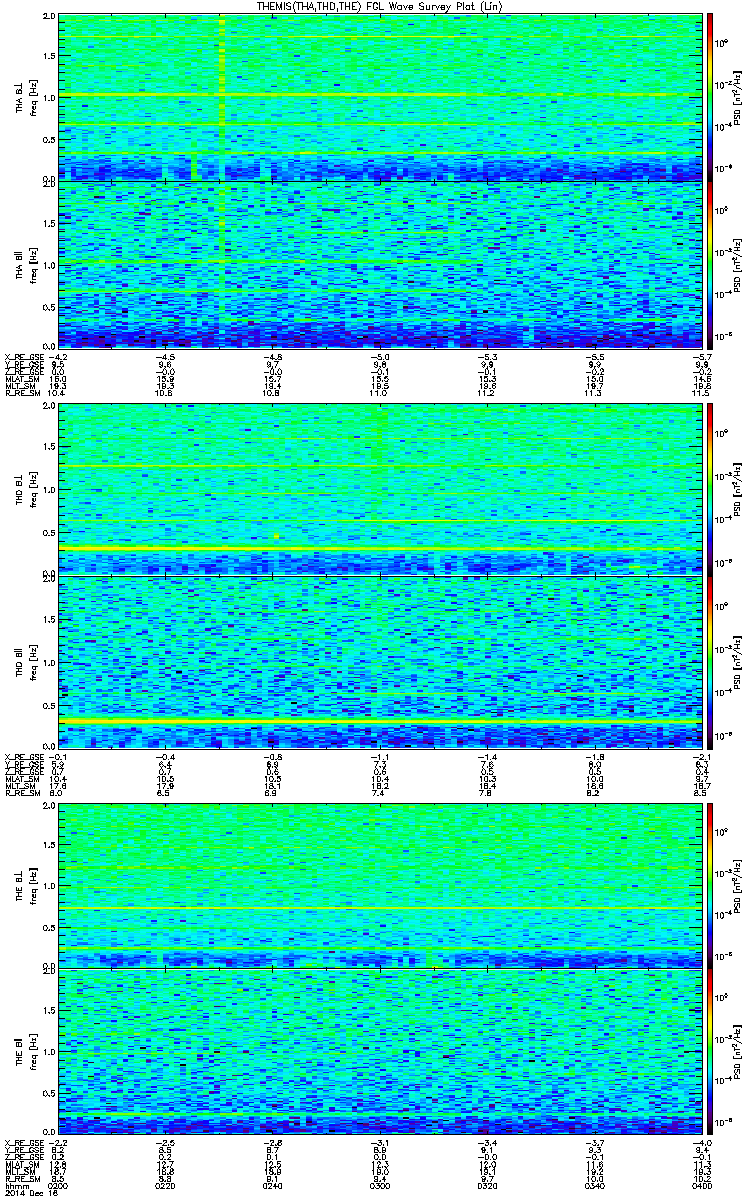Image resolution: width=750 pixels, height=1200 pixels.
Task: Click the PSD color bar beside THA B⊥ panel
Action: 710,97
